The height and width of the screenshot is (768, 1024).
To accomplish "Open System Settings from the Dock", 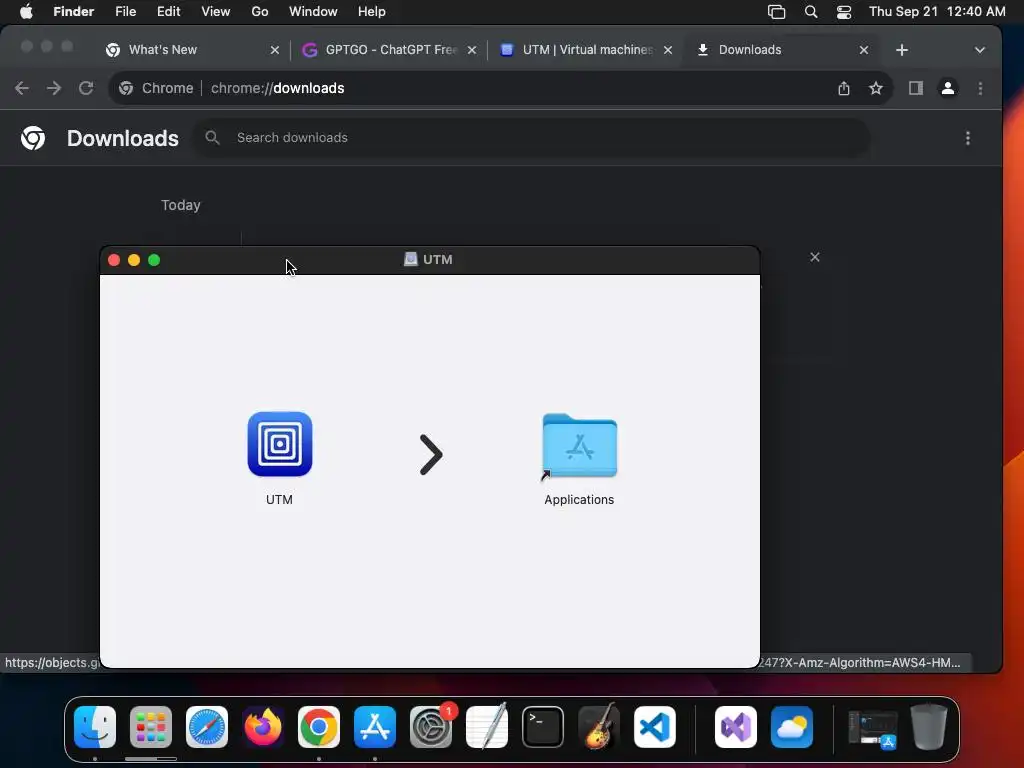I will click(431, 727).
